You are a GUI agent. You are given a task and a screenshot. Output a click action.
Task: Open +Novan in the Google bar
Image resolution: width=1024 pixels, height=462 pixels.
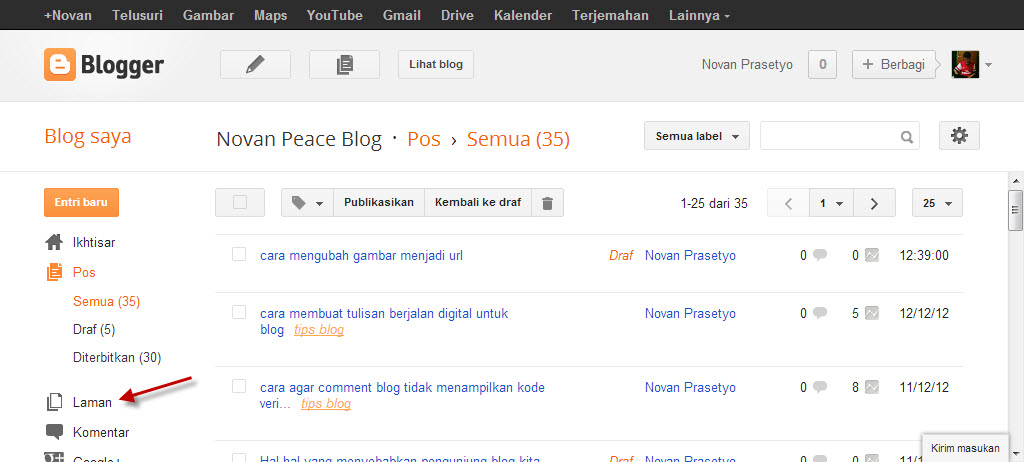(x=68, y=15)
